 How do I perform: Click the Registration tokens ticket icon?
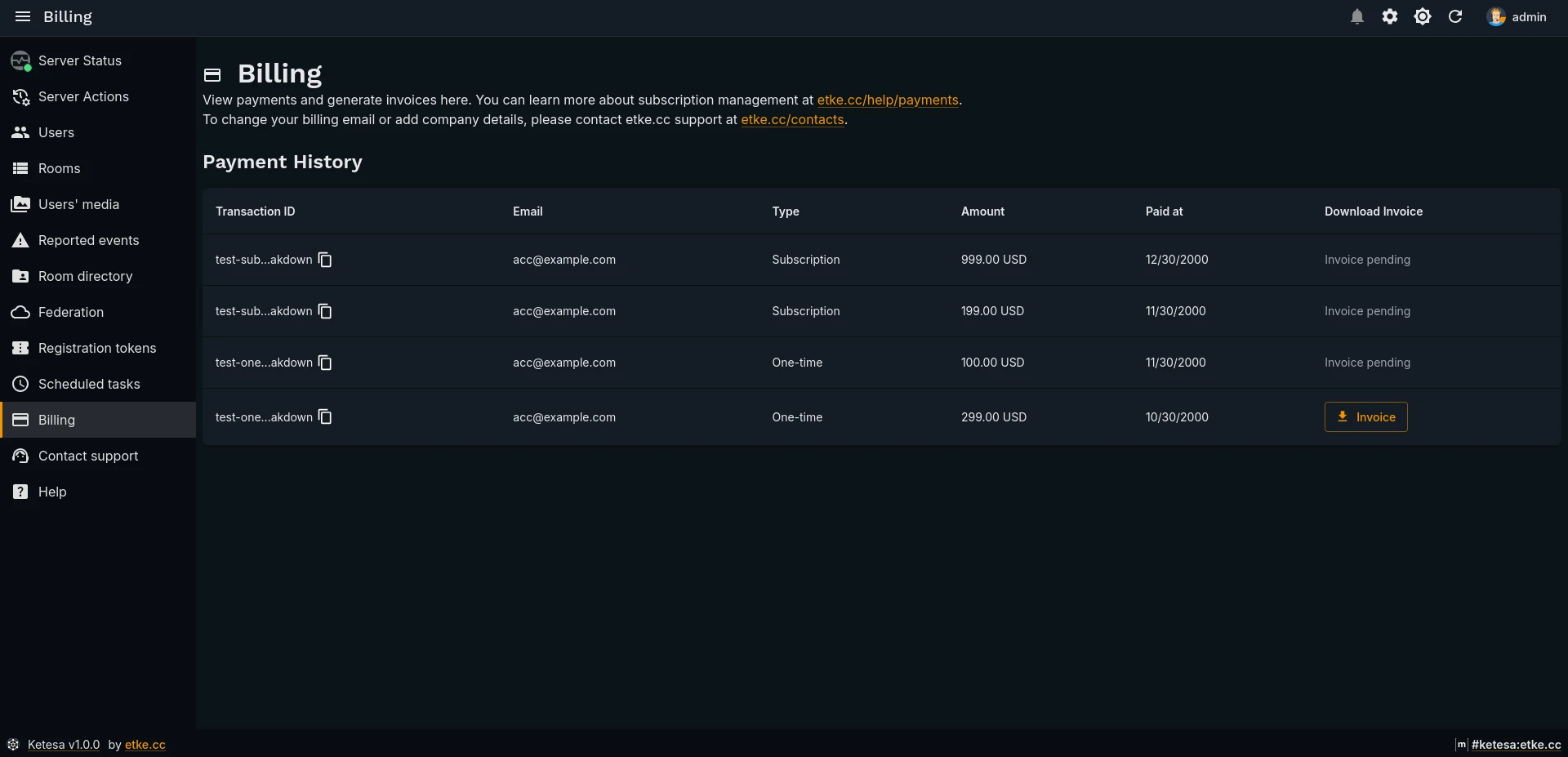[x=20, y=348]
